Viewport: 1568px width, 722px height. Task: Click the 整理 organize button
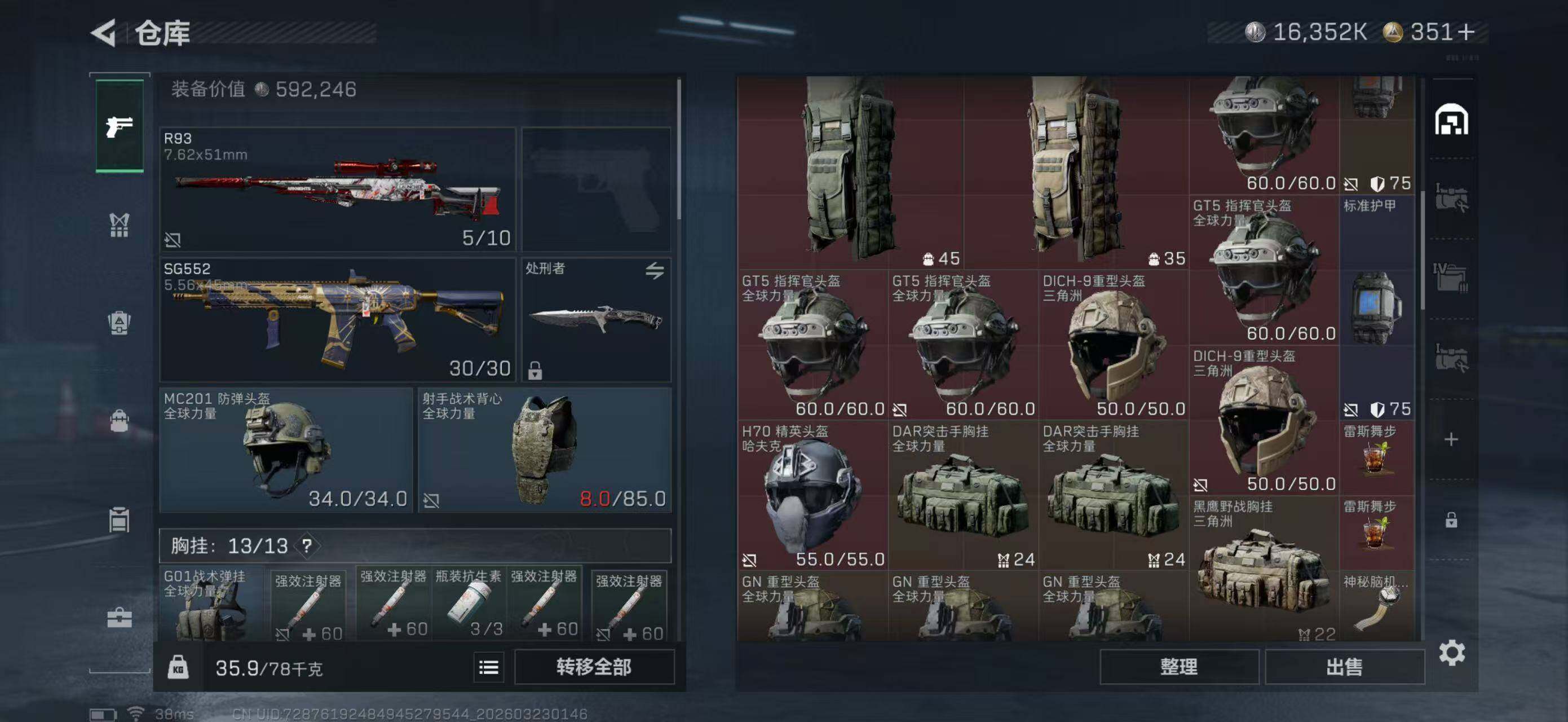click(1179, 667)
